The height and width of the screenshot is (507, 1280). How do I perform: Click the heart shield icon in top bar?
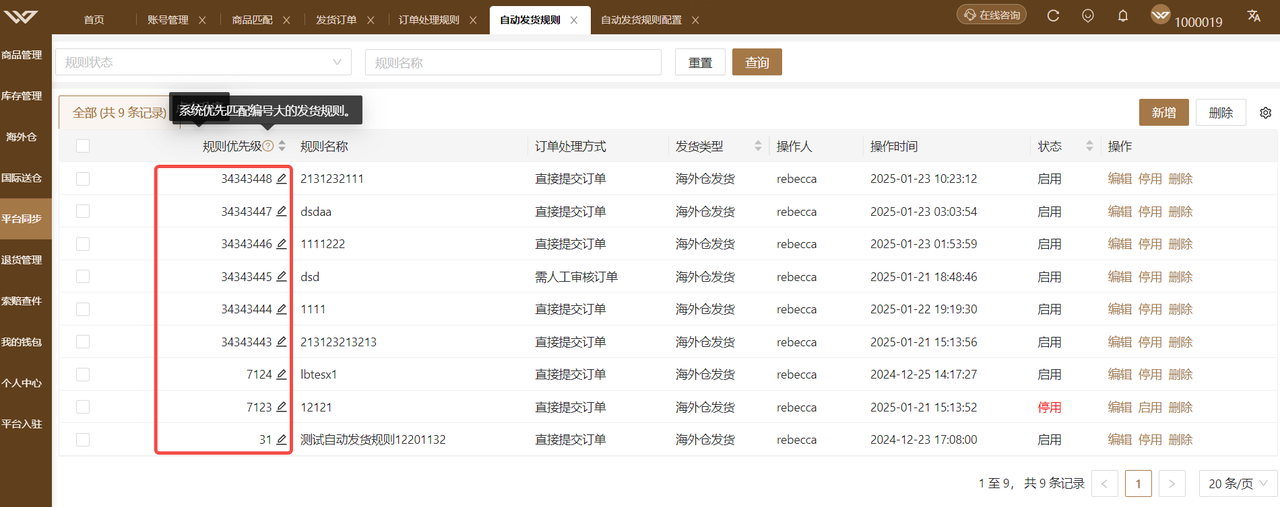[1088, 15]
